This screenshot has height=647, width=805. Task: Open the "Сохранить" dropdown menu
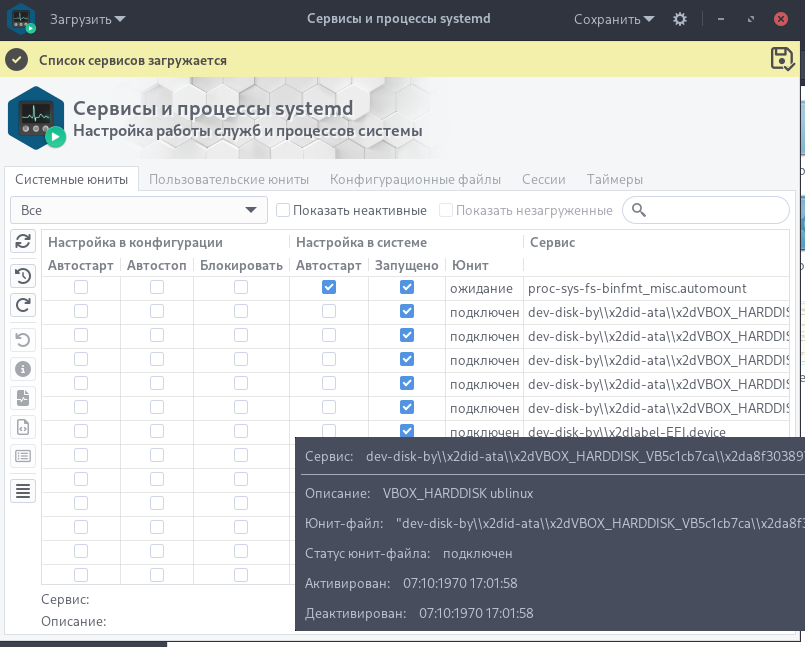(614, 19)
